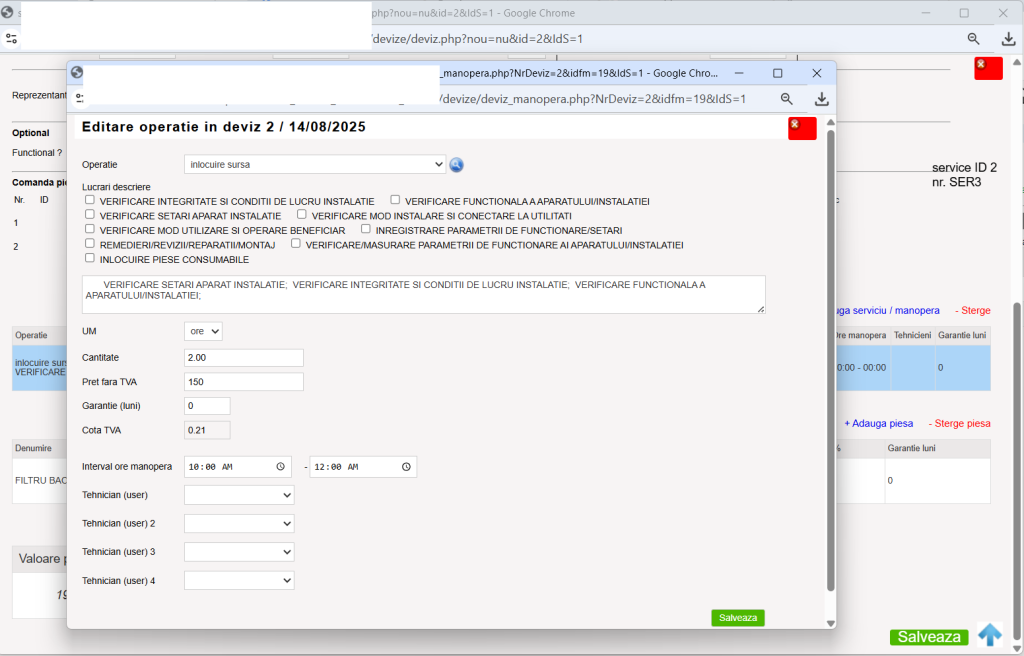
Task: Enable REMEDIERI/REVIZII/REPARATII/MONTAJ checkbox
Action: (x=89, y=243)
